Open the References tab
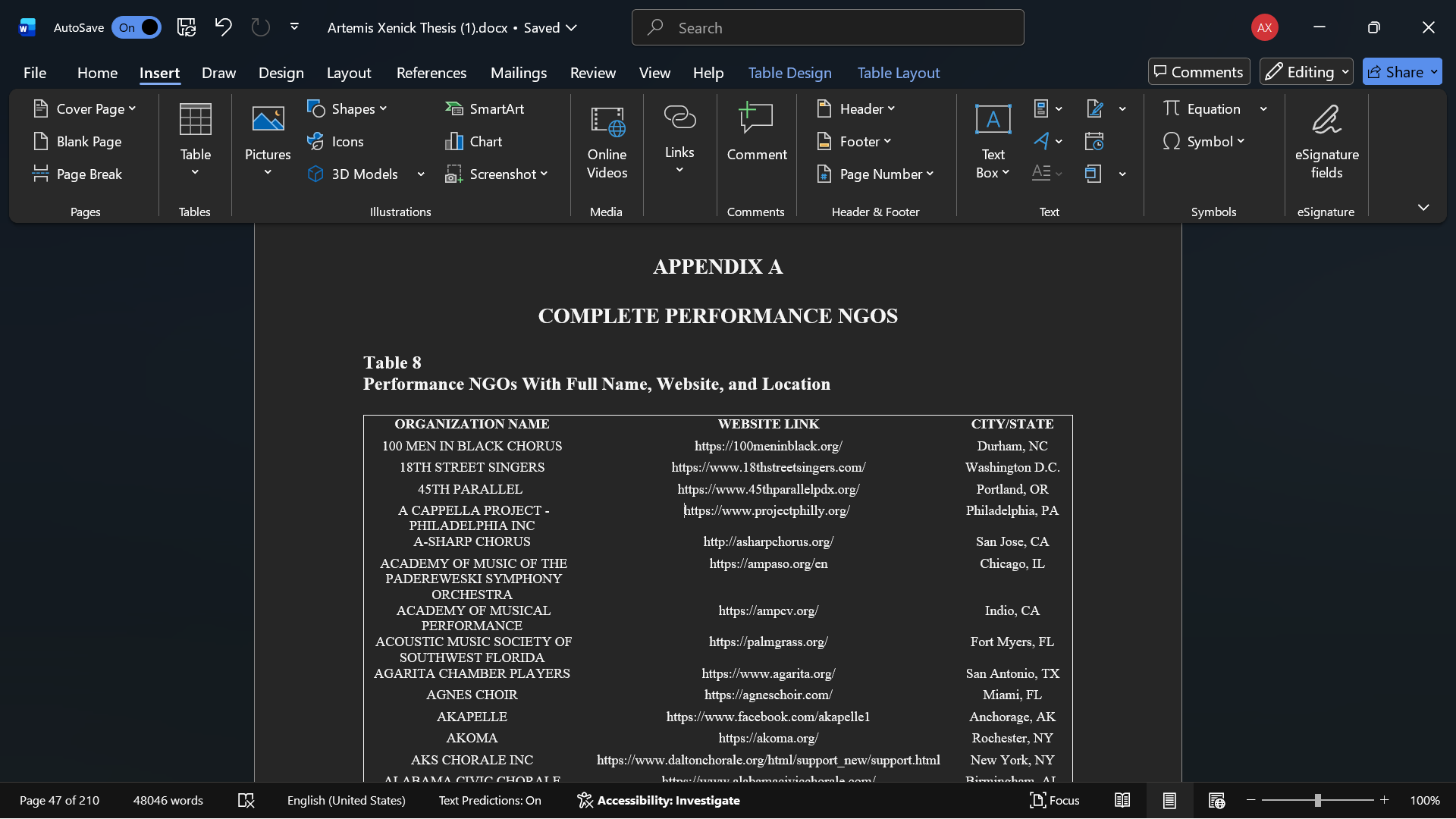 click(431, 73)
